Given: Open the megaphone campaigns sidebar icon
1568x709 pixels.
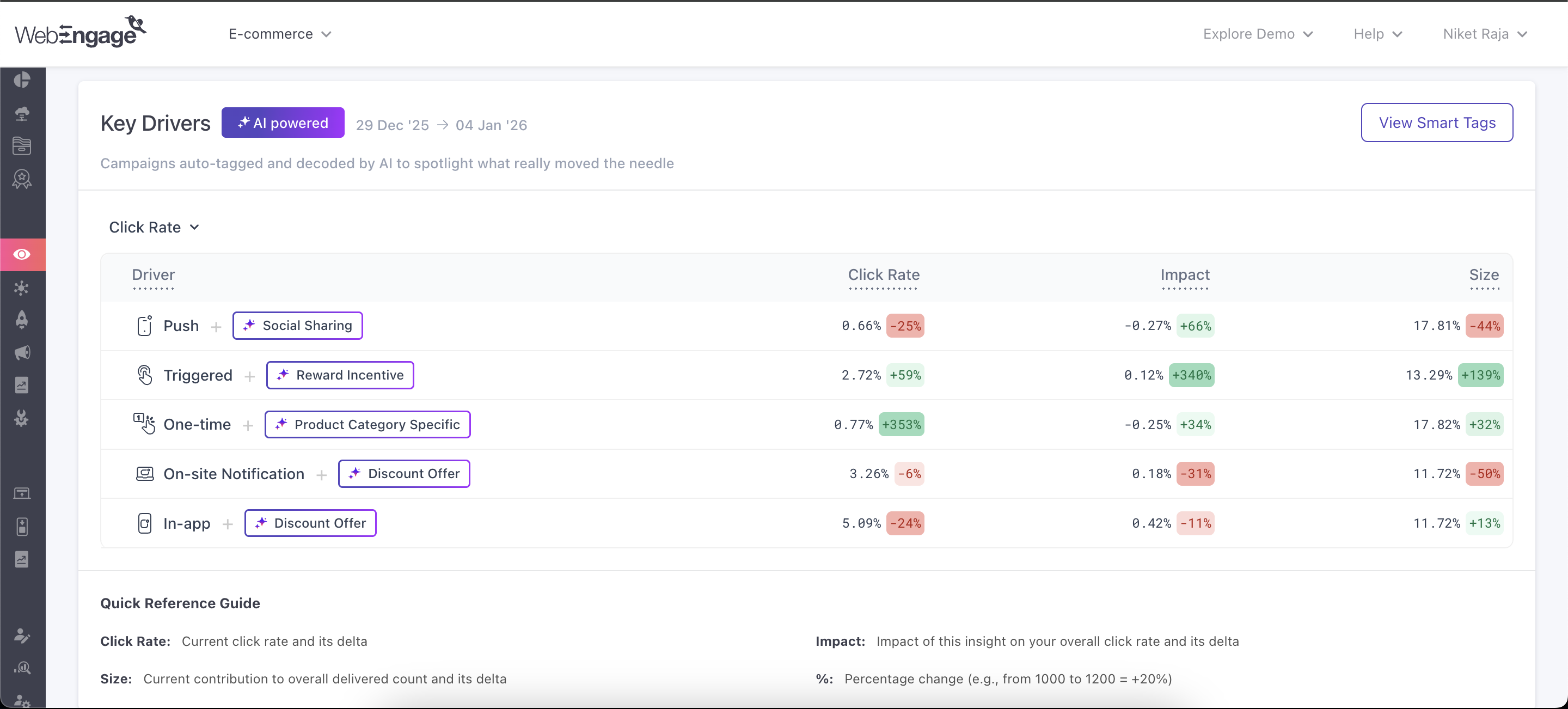Looking at the screenshot, I should (22, 353).
